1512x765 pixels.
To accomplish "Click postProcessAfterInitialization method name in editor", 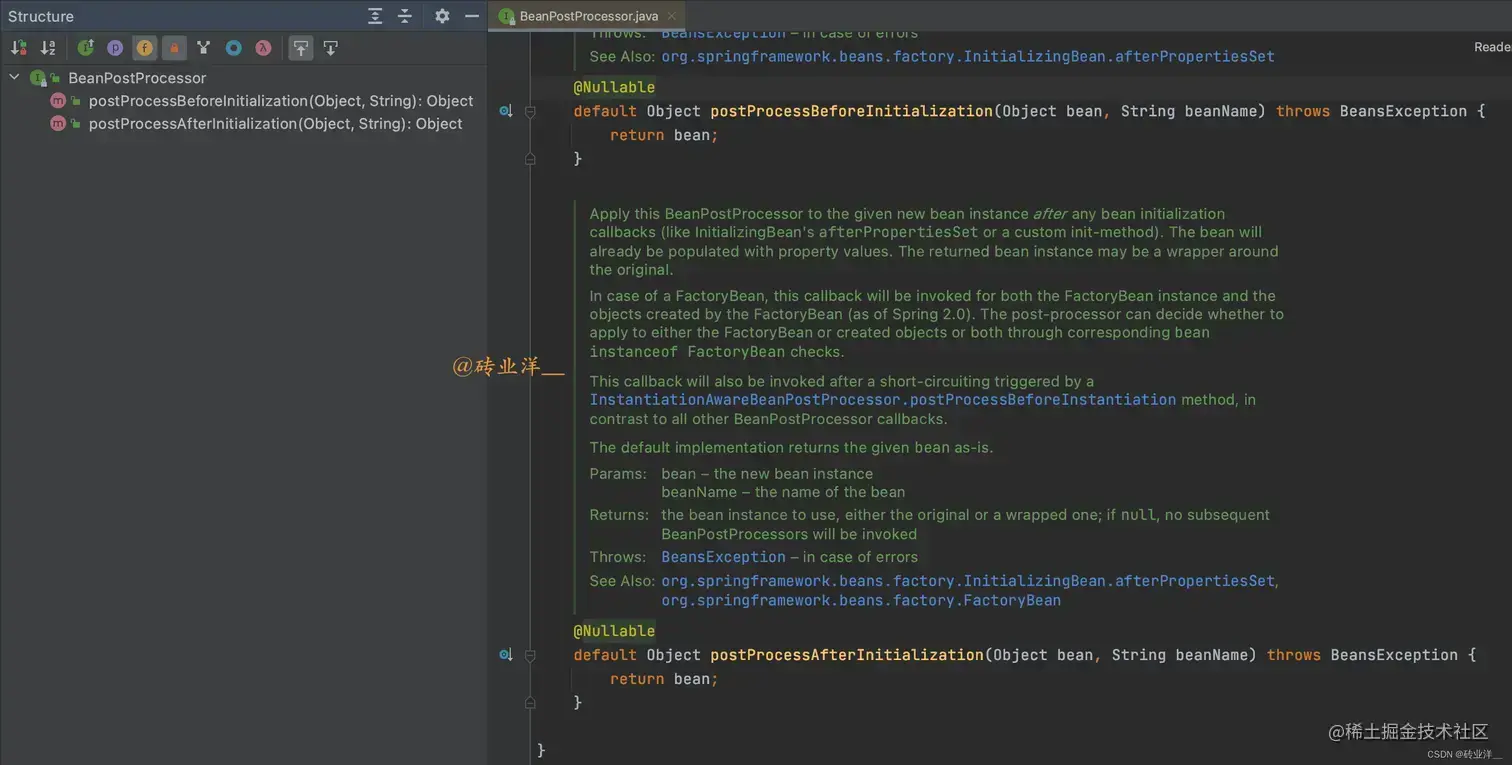I will point(847,655).
